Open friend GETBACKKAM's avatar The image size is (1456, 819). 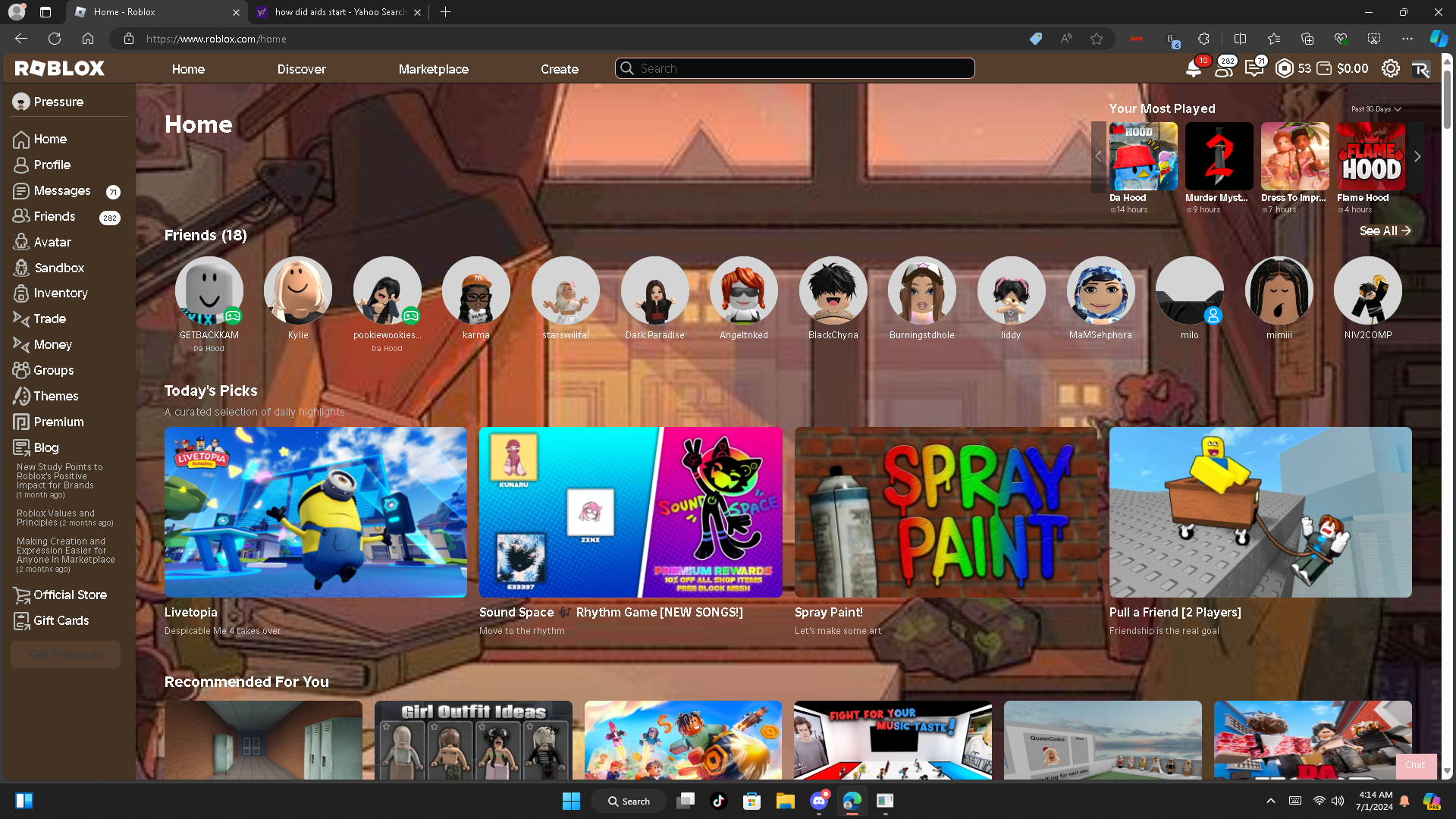[x=209, y=291]
